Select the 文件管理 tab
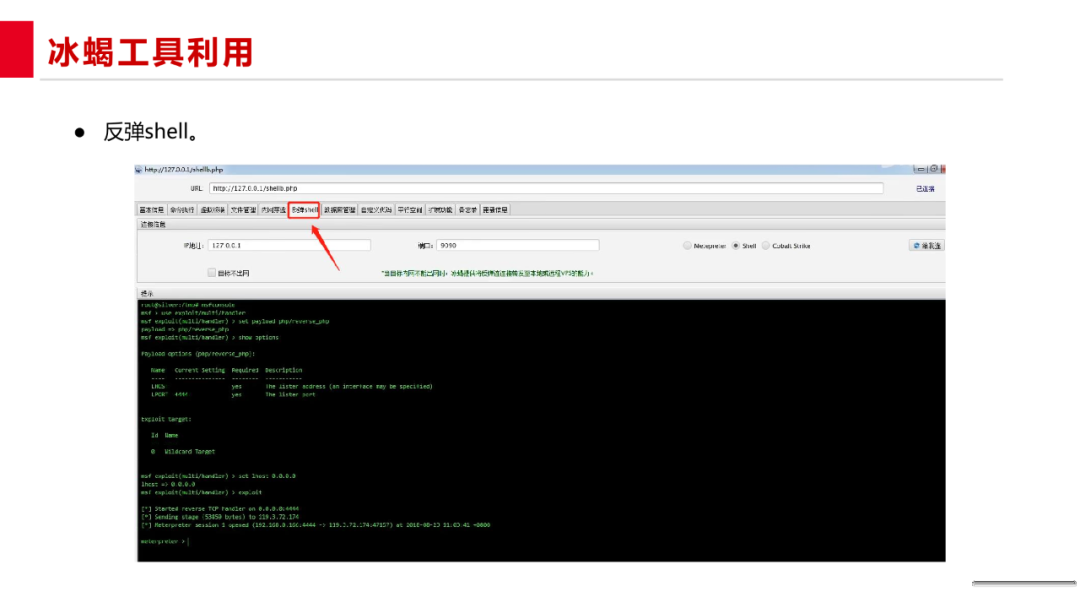This screenshot has height=608, width=1080. click(243, 210)
